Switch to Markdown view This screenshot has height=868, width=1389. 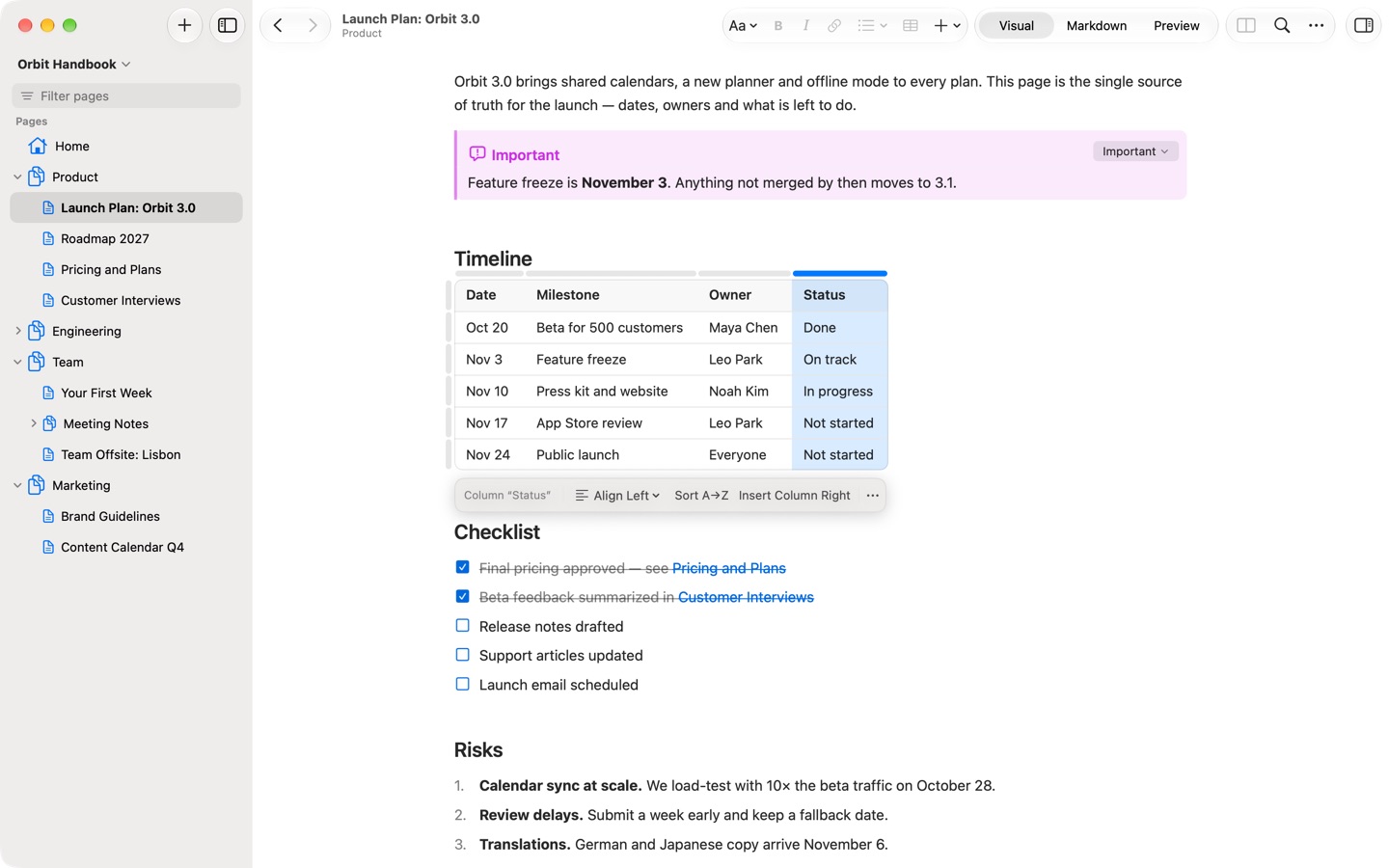point(1097,26)
